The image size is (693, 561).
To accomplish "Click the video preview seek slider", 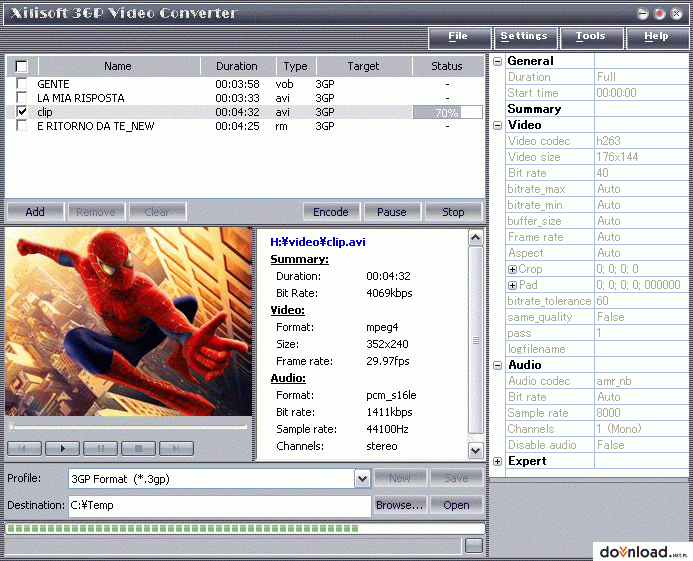I will coord(128,427).
